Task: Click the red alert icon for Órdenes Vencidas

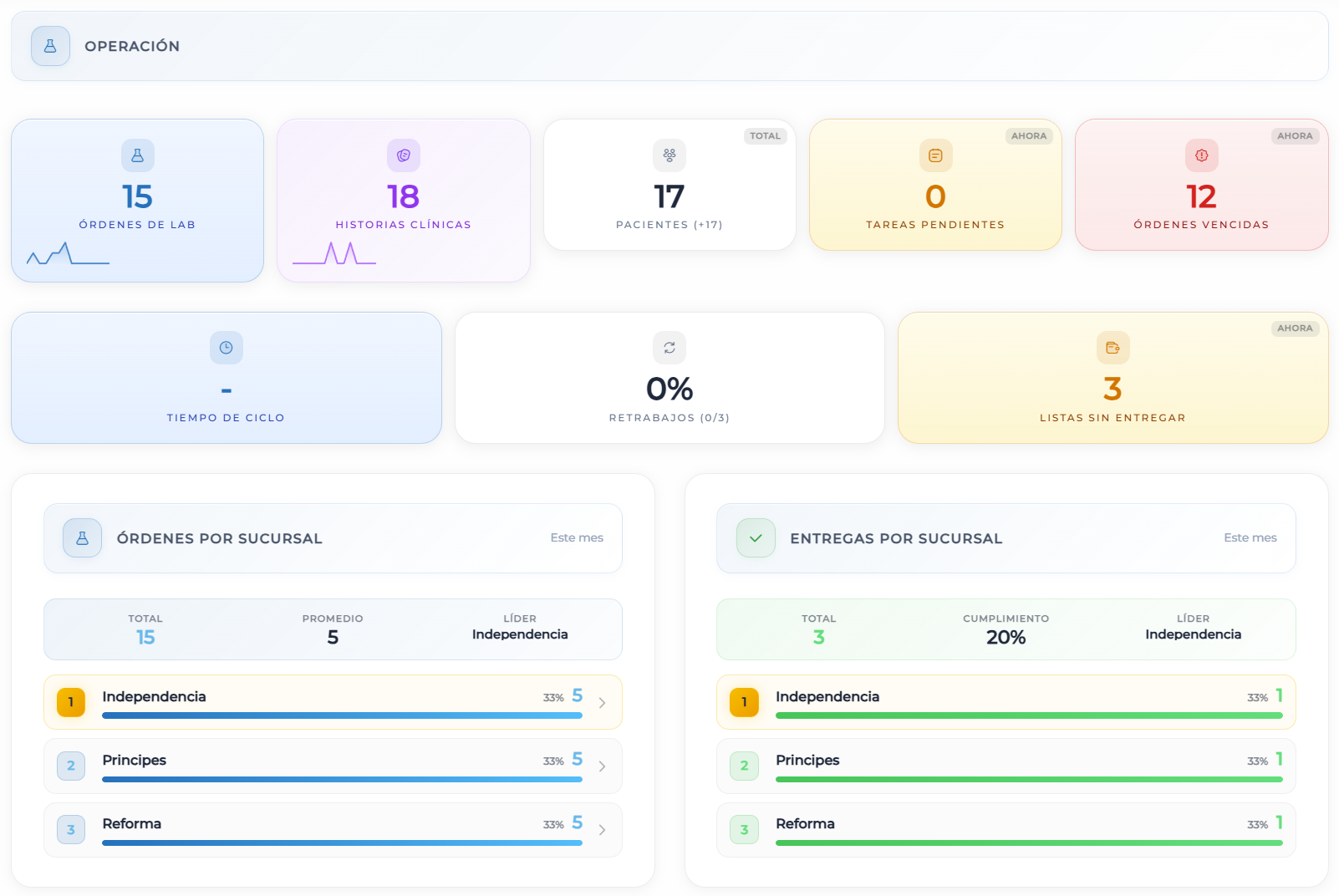Action: pyautogui.click(x=1202, y=155)
